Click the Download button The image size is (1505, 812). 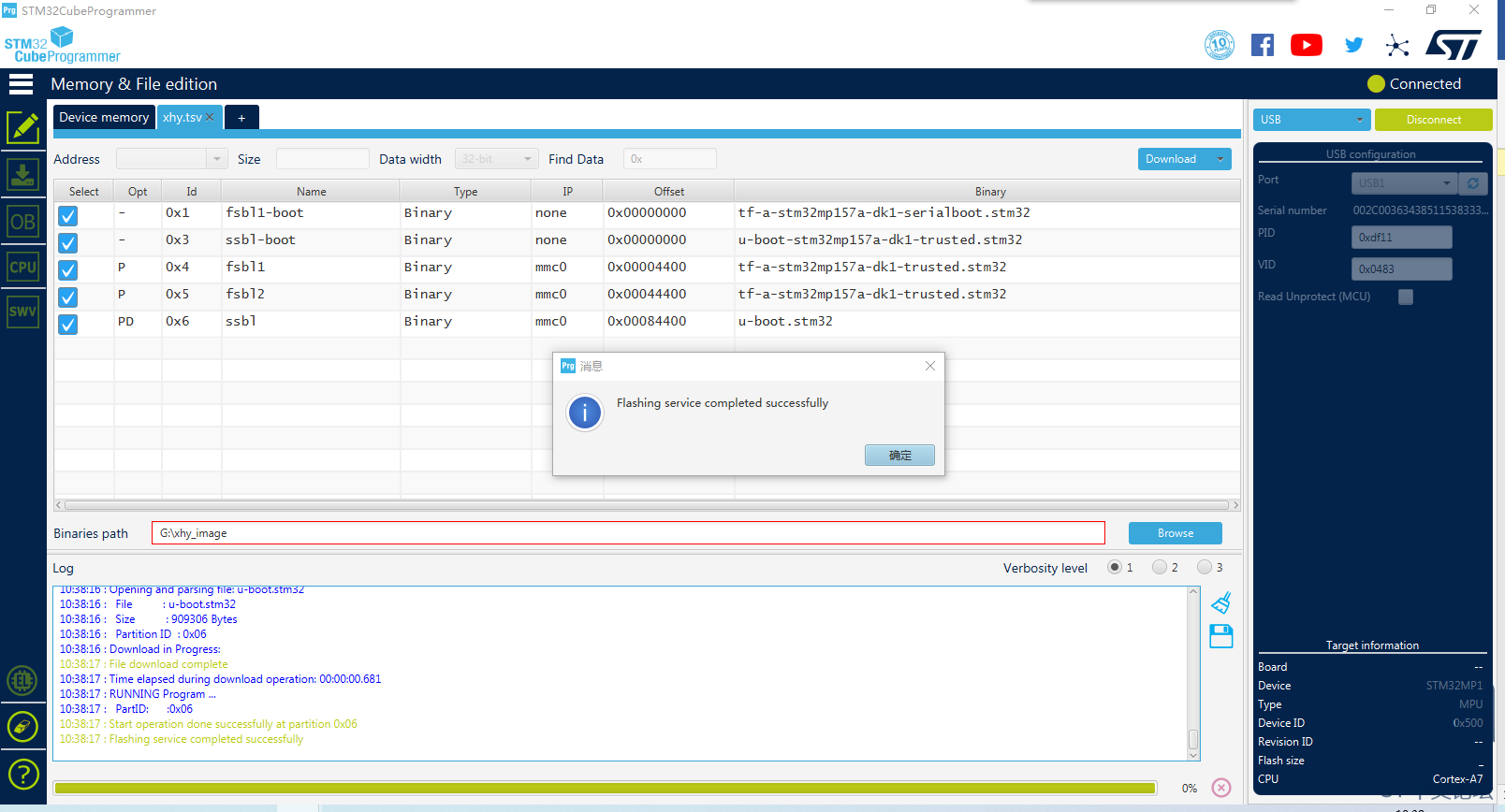[1173, 159]
